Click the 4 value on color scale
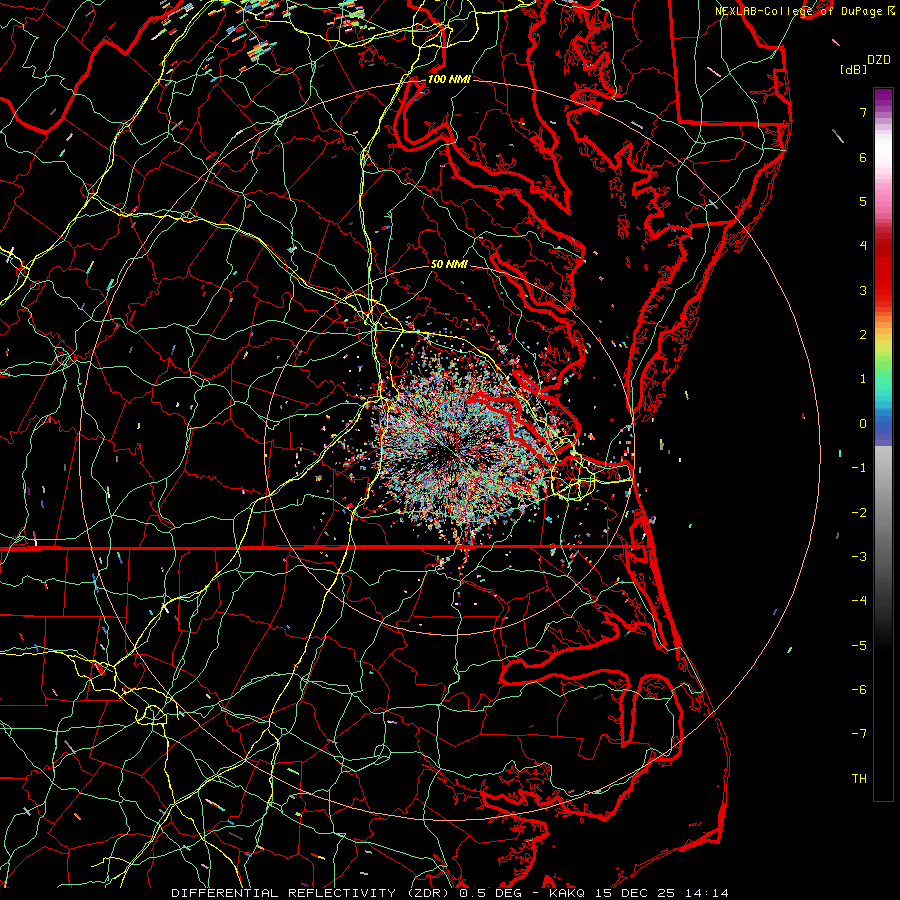 (x=863, y=246)
